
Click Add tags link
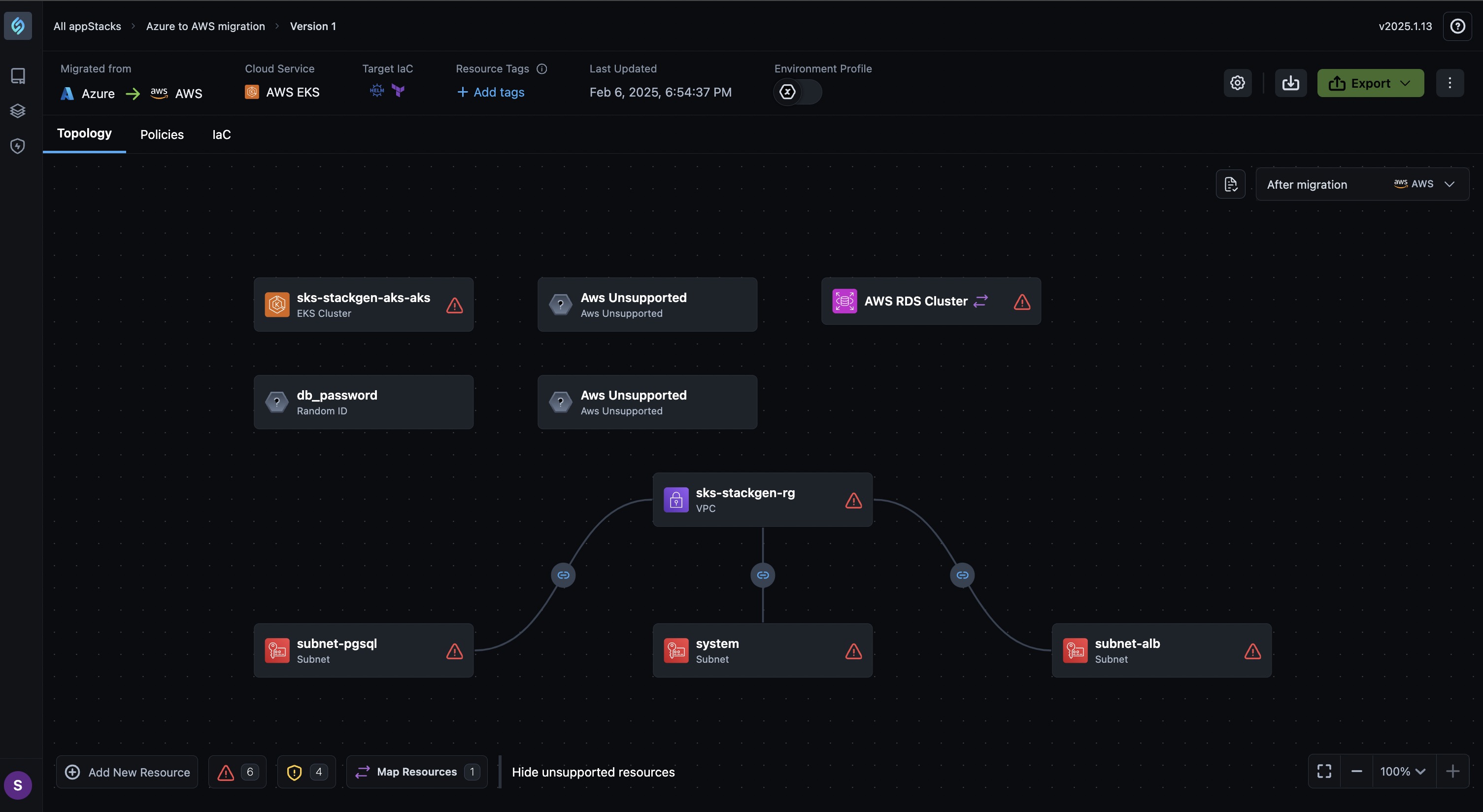[491, 92]
